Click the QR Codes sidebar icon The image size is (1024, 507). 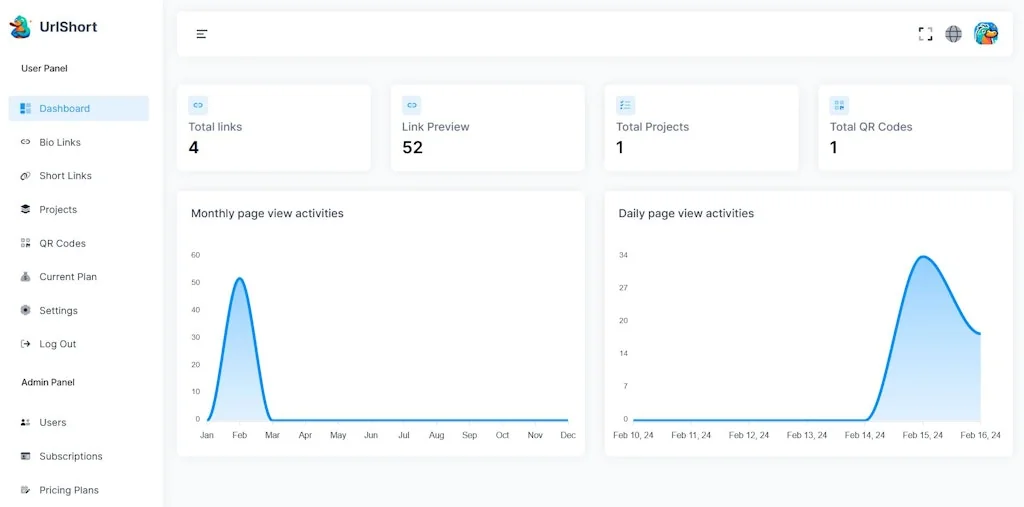coord(26,243)
